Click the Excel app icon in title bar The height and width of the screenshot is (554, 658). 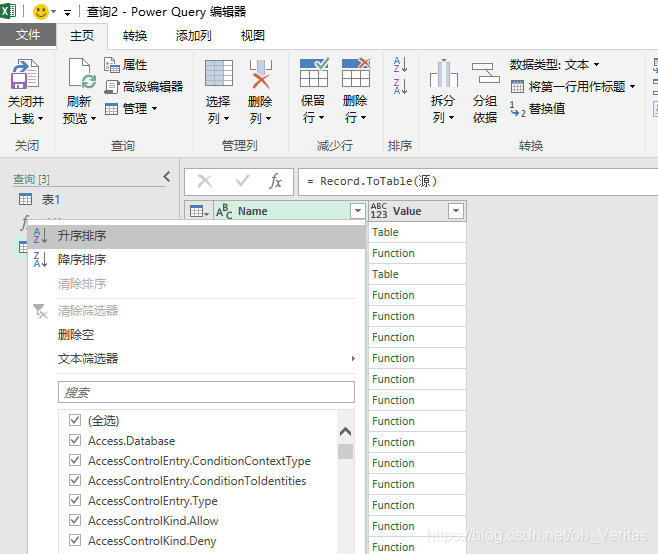click(8, 11)
